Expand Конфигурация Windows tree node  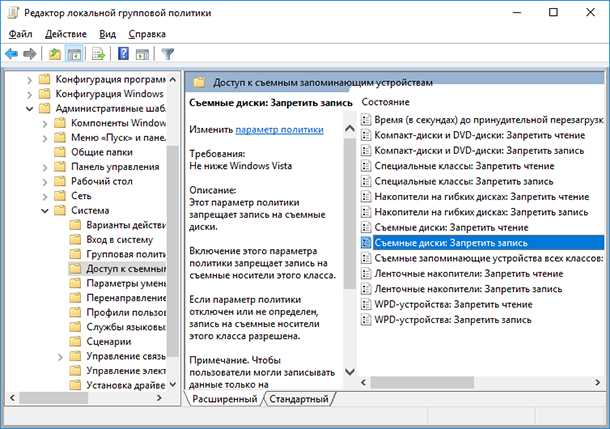click(30, 94)
